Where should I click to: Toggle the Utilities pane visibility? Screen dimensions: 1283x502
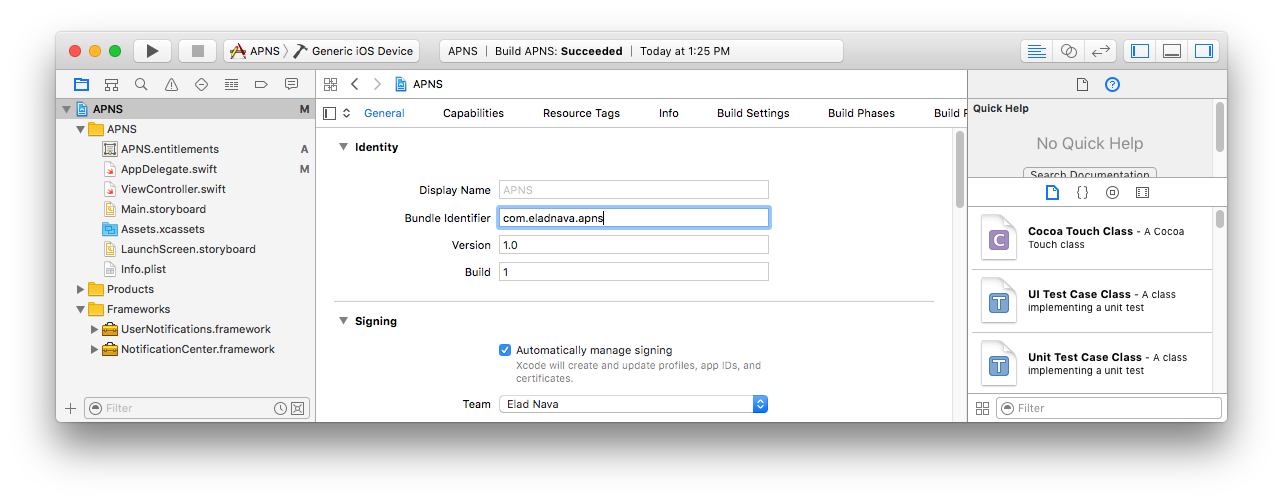[1204, 51]
